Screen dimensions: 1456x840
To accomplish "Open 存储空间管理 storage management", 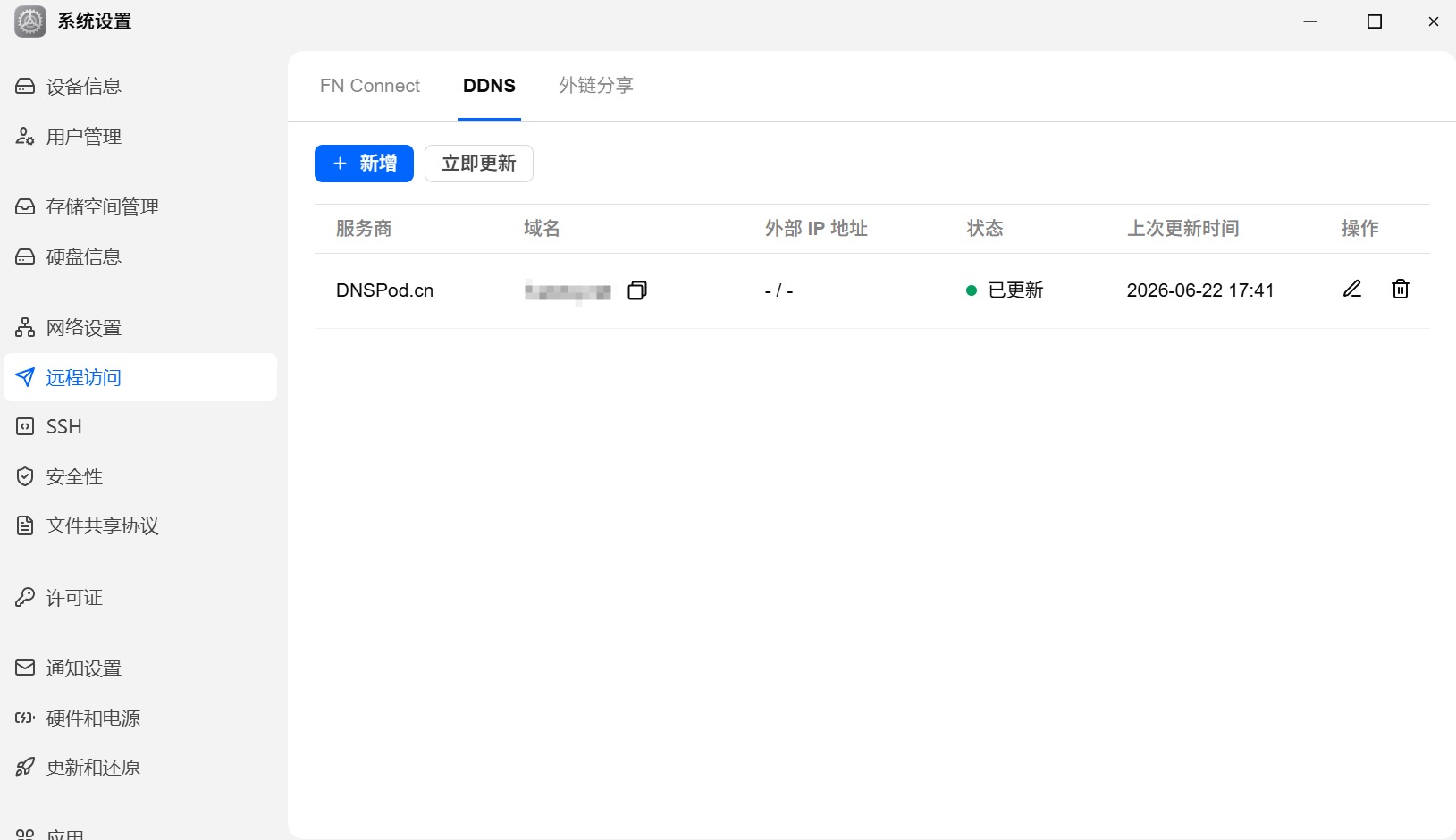I will click(140, 206).
